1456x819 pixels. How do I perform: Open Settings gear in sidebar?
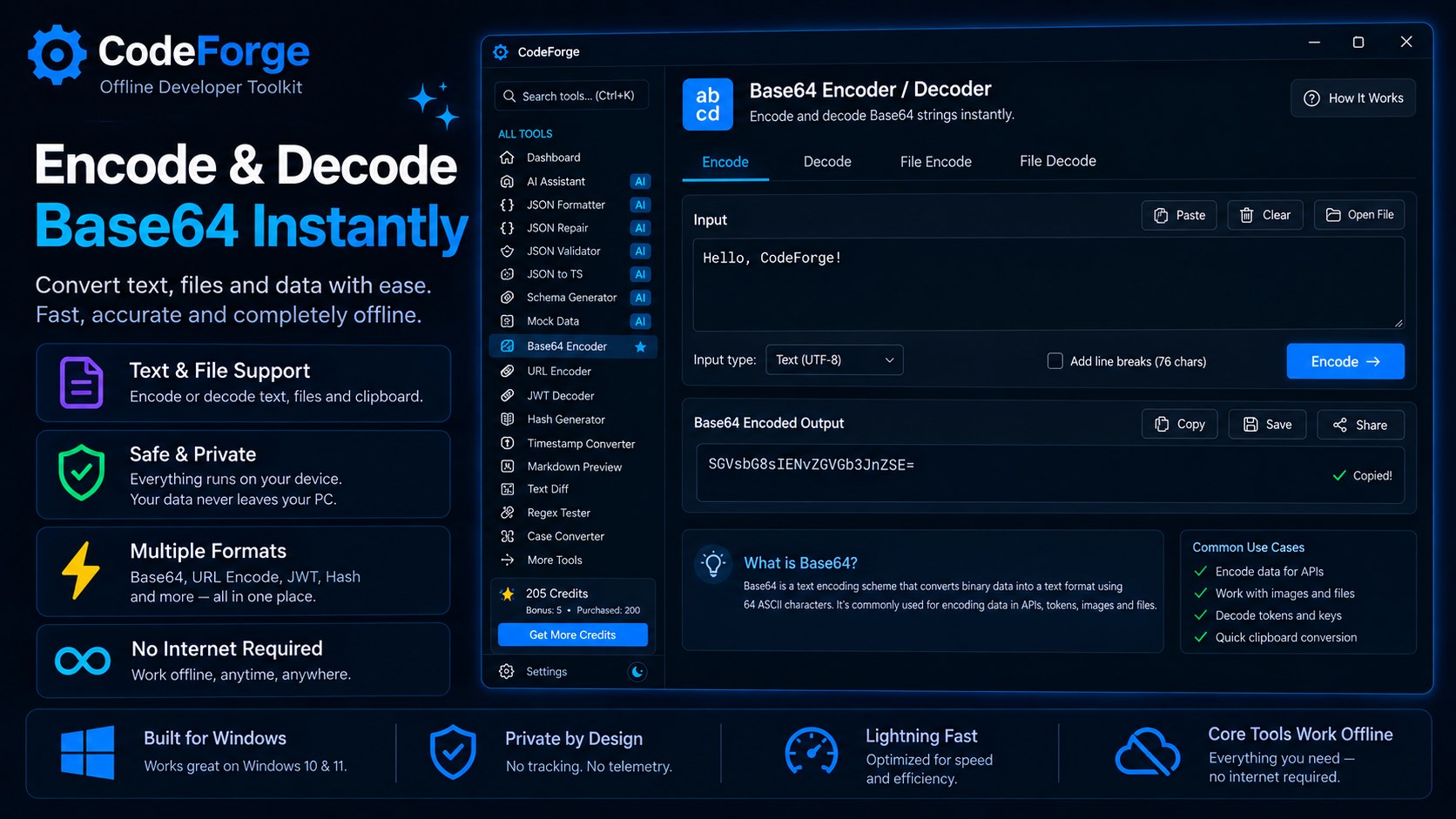tap(507, 672)
